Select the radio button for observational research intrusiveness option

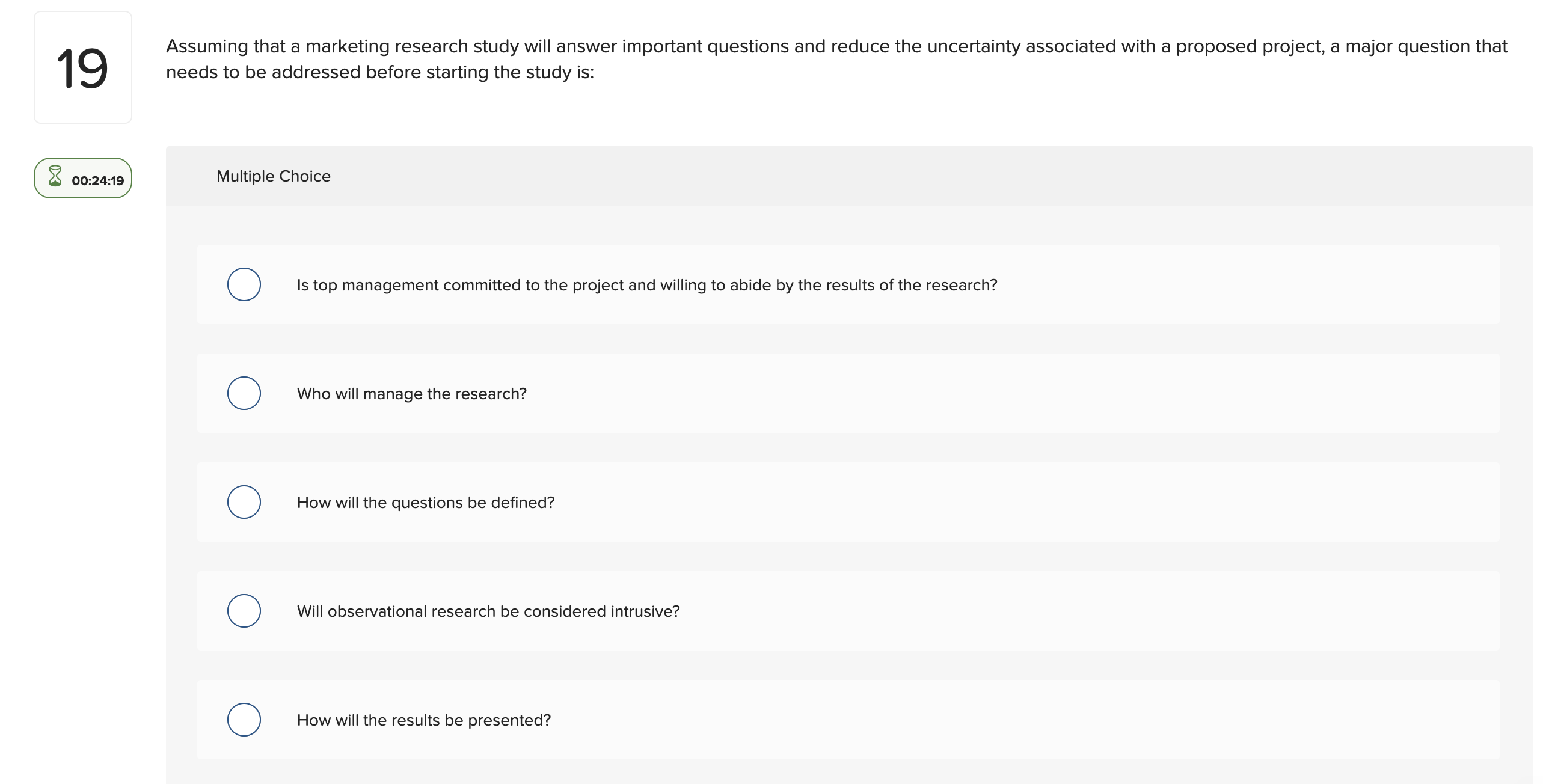pos(244,611)
